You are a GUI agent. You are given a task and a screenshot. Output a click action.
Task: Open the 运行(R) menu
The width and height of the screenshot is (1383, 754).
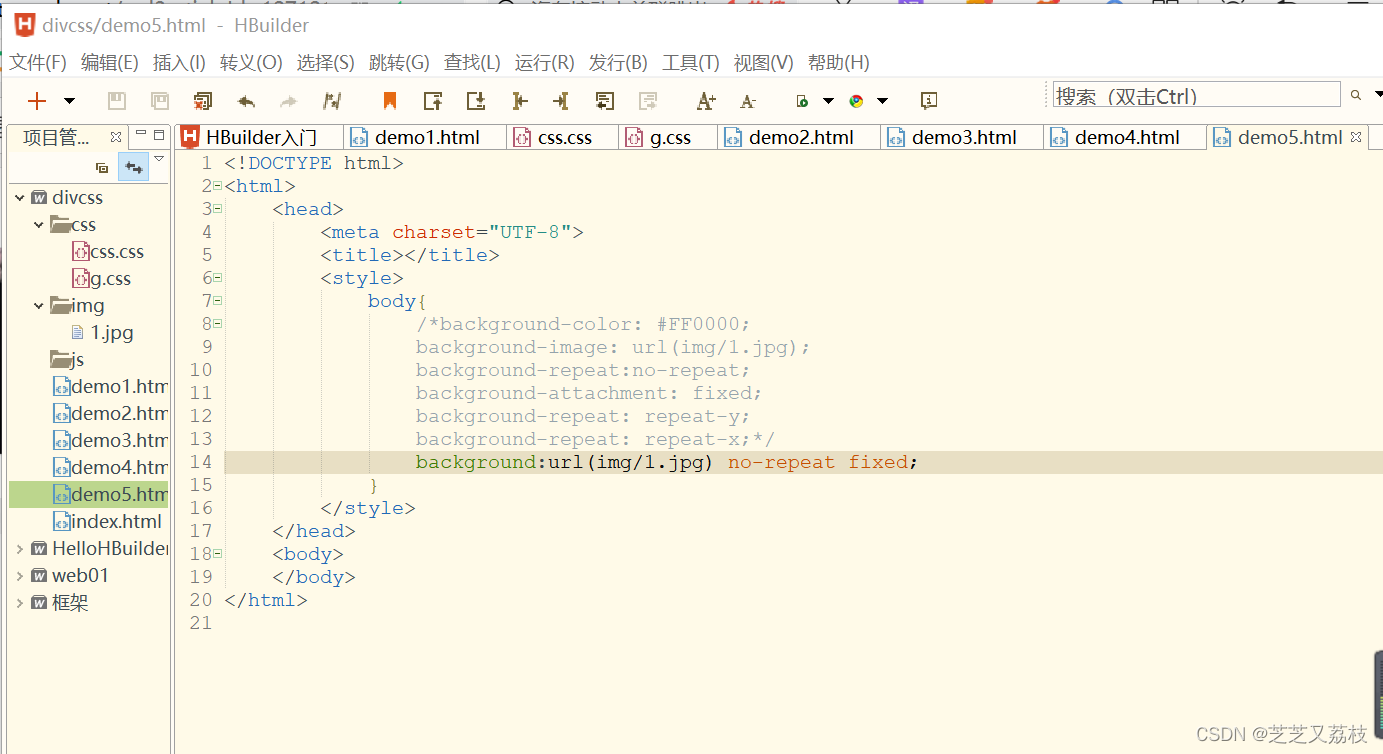[x=544, y=62]
